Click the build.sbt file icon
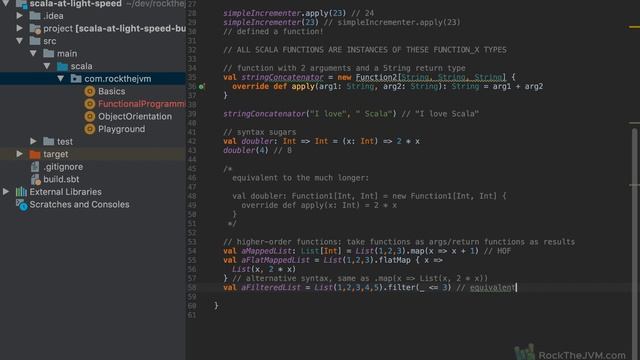This screenshot has height=360, width=640. (x=36, y=179)
